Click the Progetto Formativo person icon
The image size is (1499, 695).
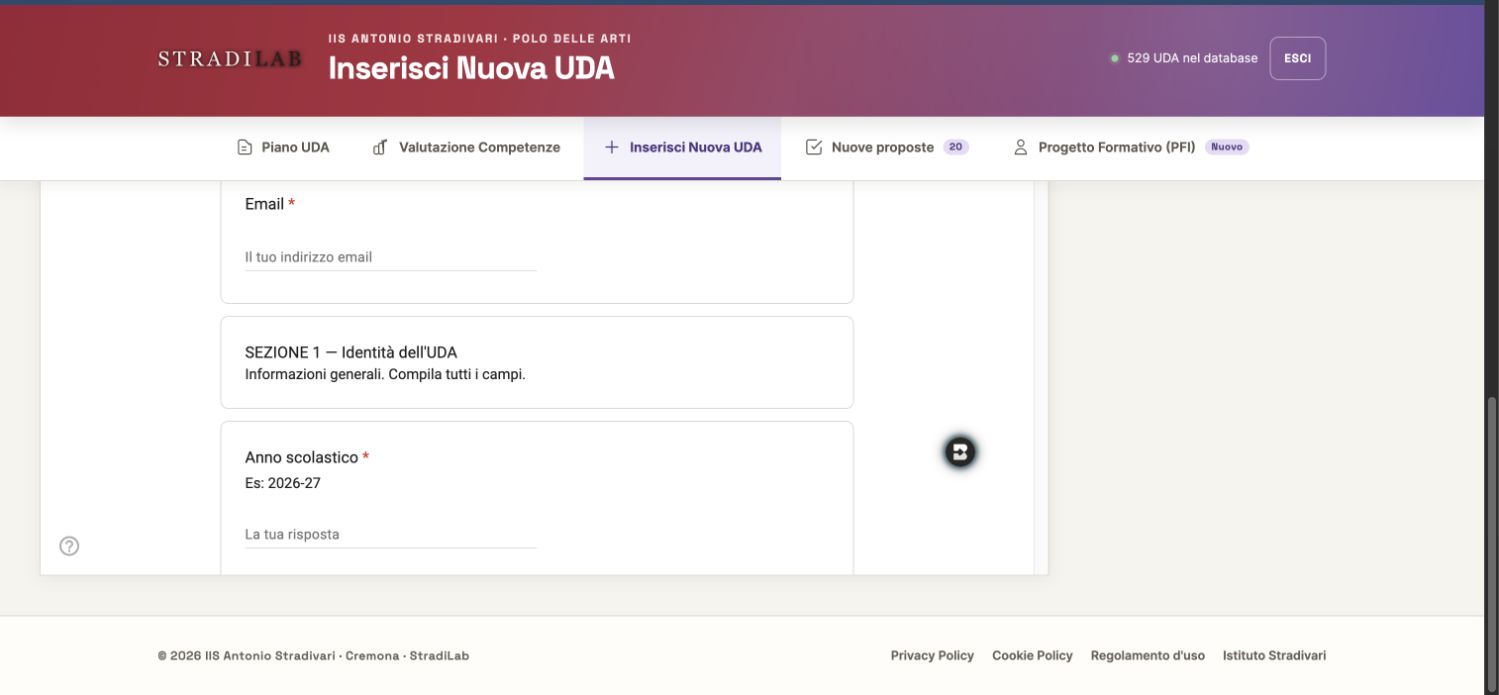(x=1021, y=147)
